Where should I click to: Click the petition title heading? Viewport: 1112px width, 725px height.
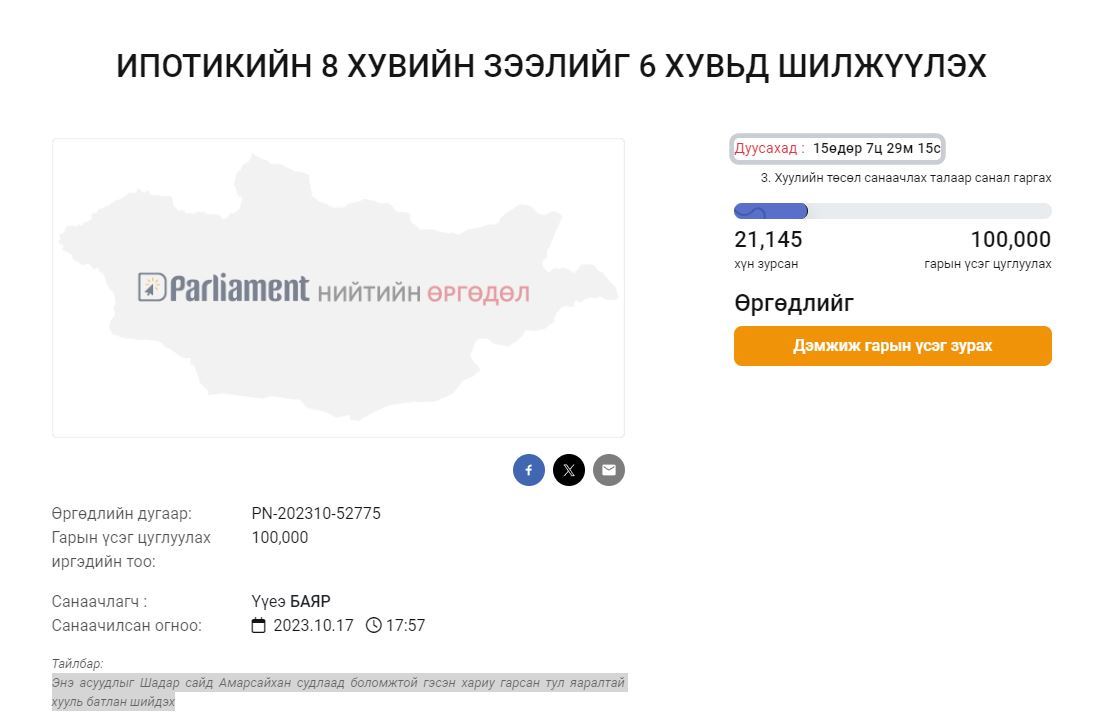(x=551, y=67)
